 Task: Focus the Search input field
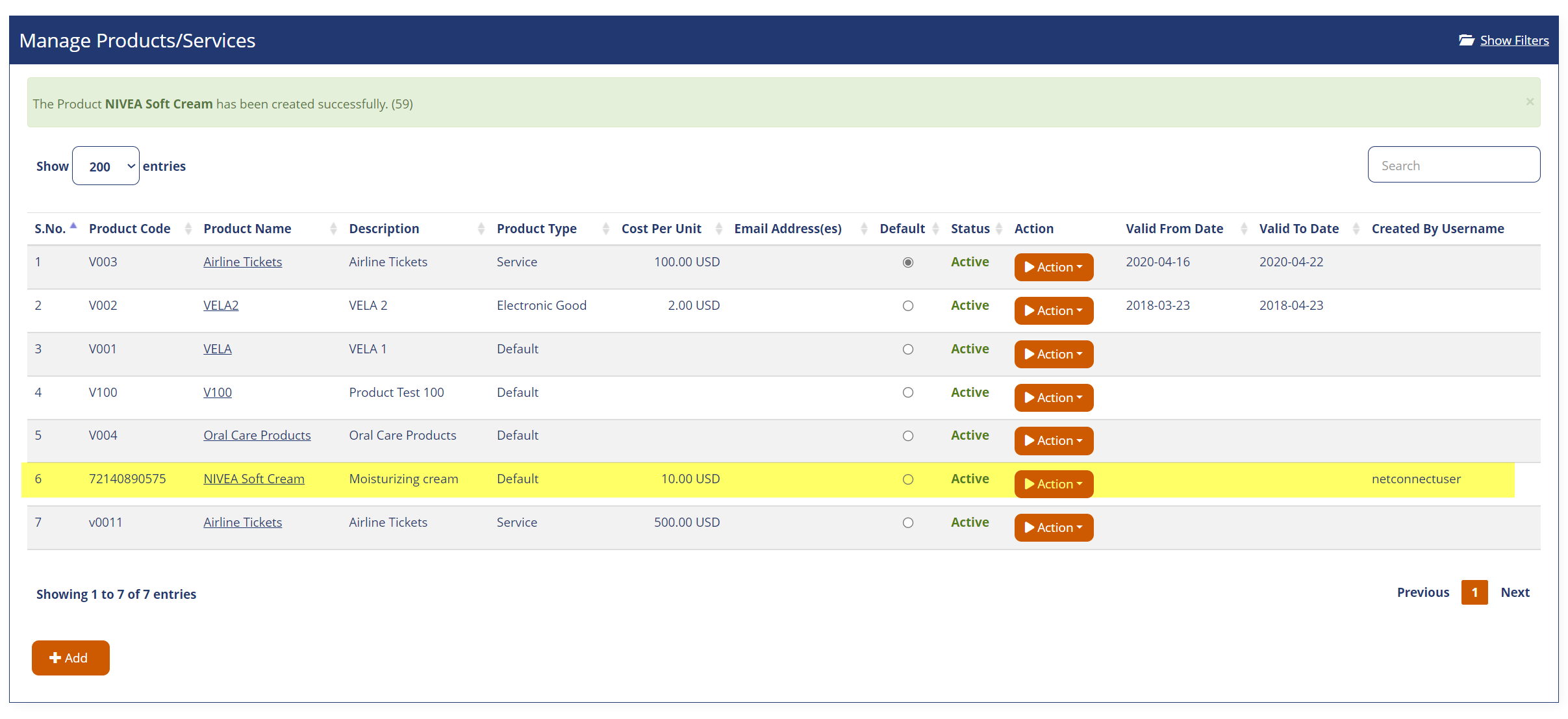(x=1453, y=165)
